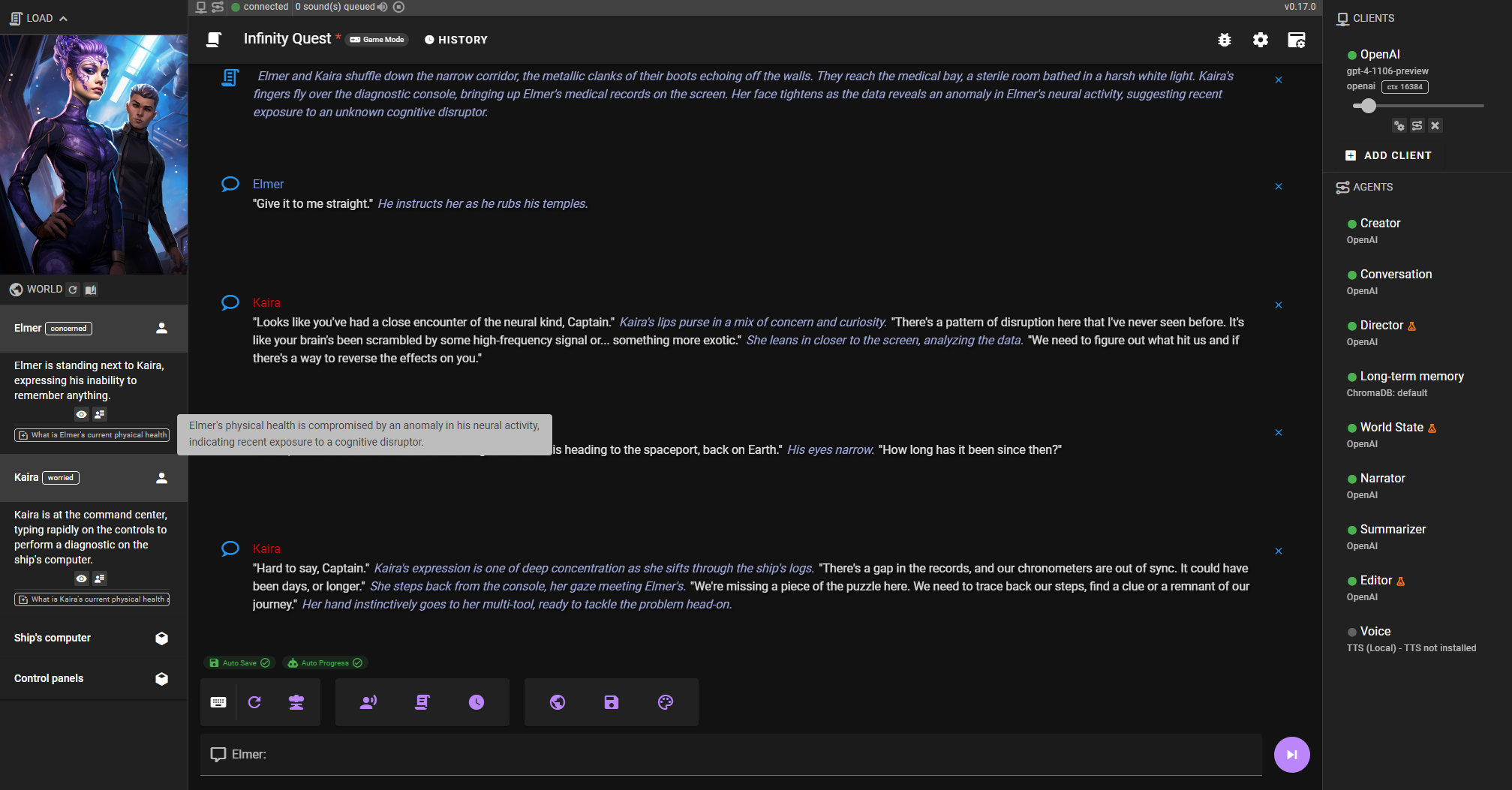Click the save scene with settings icon
The image size is (1512, 790).
(1297, 41)
